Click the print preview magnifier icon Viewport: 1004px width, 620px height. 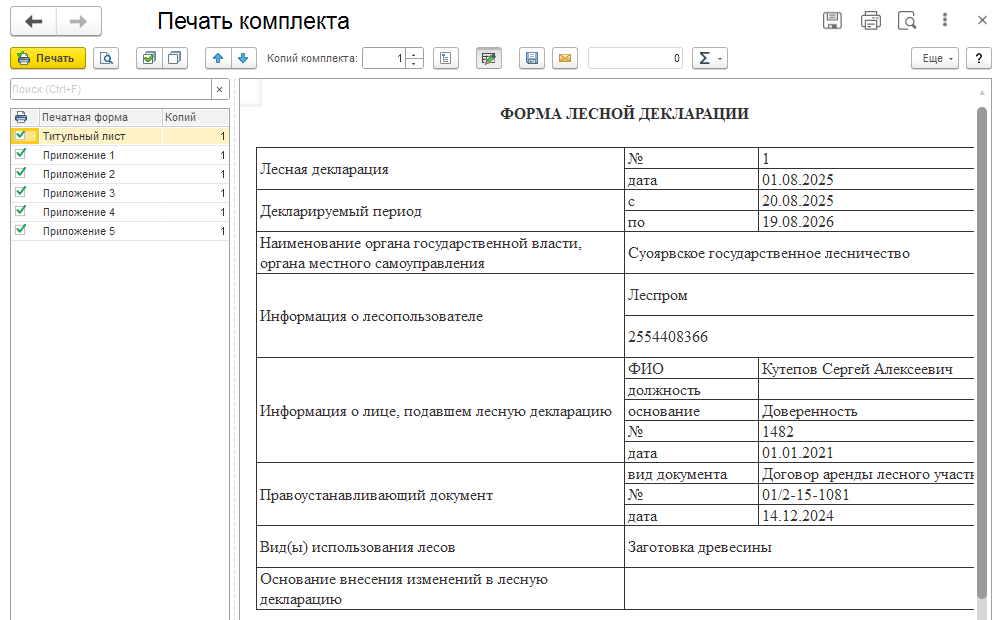[106, 58]
